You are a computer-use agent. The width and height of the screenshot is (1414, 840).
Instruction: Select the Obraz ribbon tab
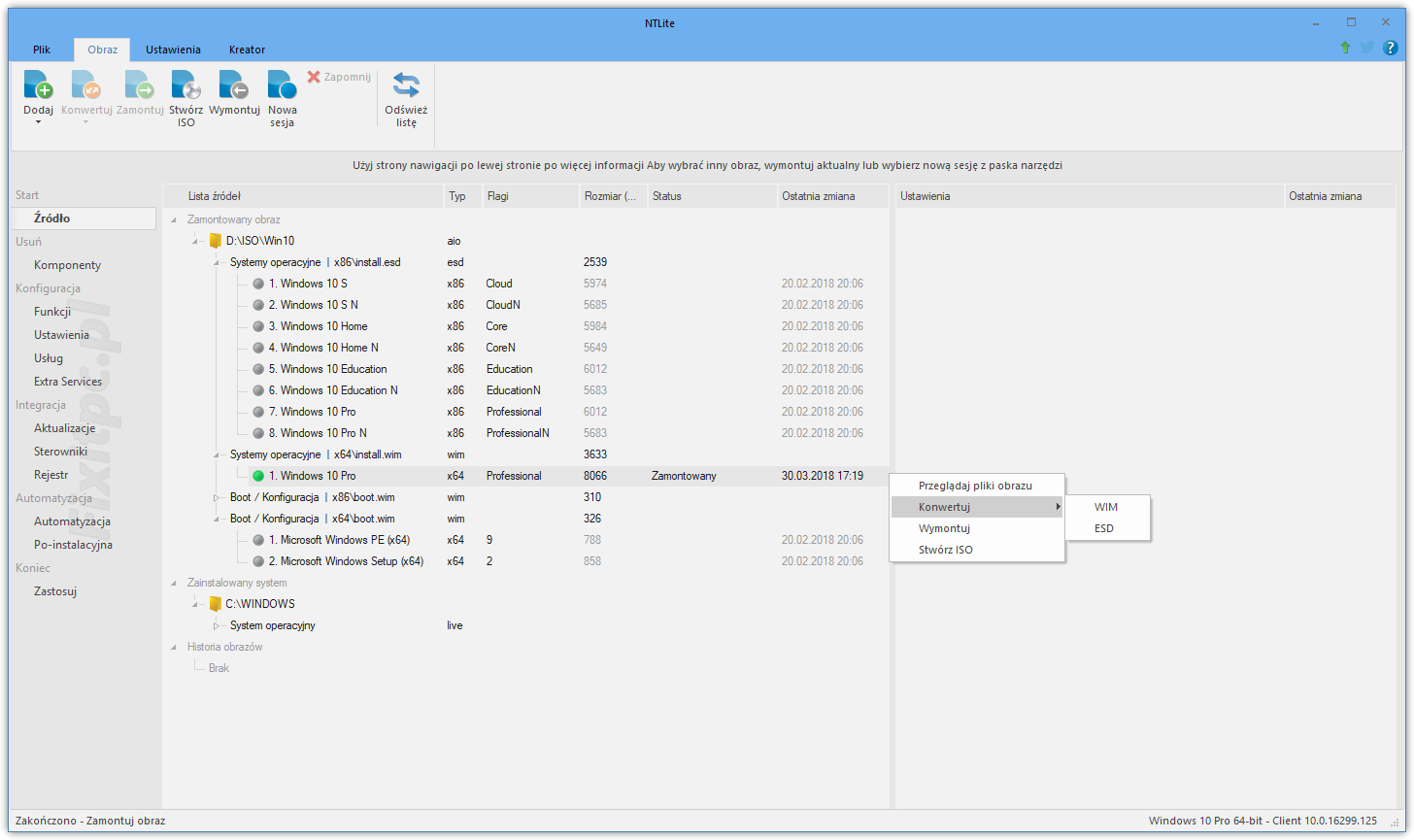[x=102, y=50]
